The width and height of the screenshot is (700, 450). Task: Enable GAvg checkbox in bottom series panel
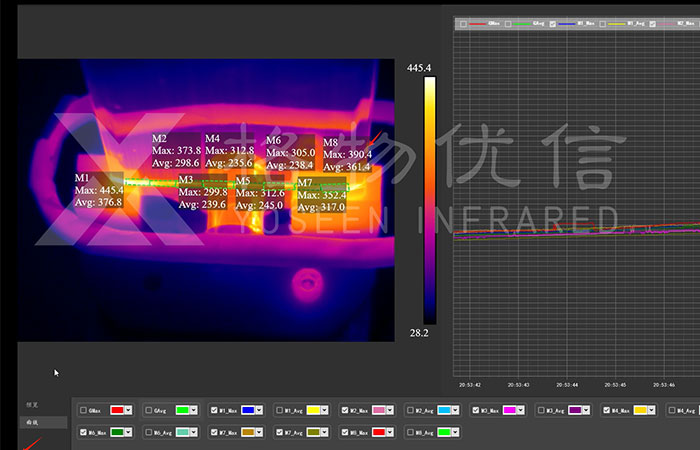point(149,410)
